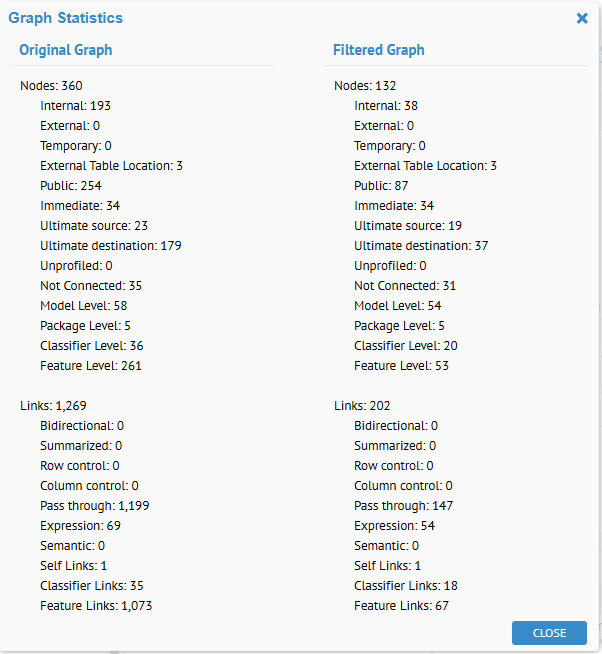This screenshot has width=602, height=654.
Task: Click the Classifier Links: 18 line
Action: coord(406,586)
